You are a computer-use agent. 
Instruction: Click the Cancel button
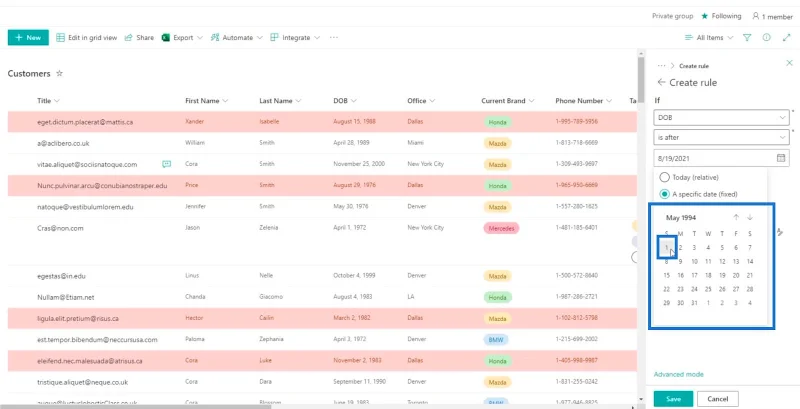(717, 399)
